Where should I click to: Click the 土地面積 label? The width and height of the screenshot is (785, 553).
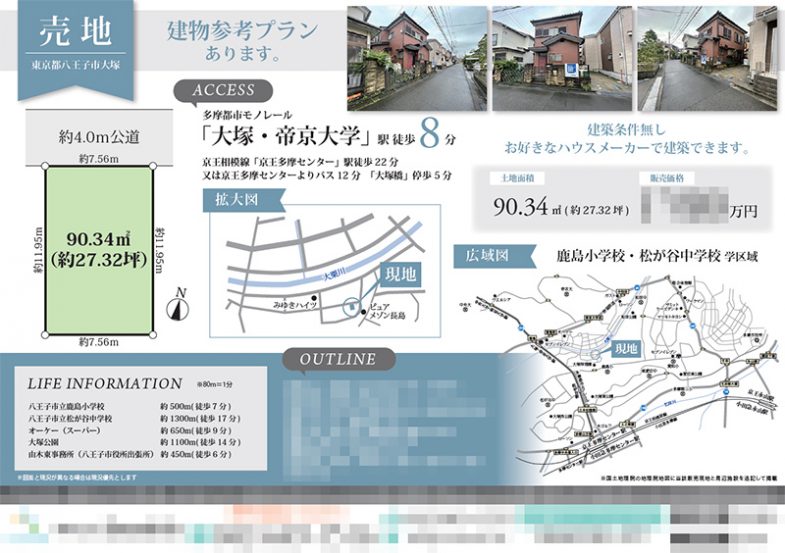(x=516, y=178)
